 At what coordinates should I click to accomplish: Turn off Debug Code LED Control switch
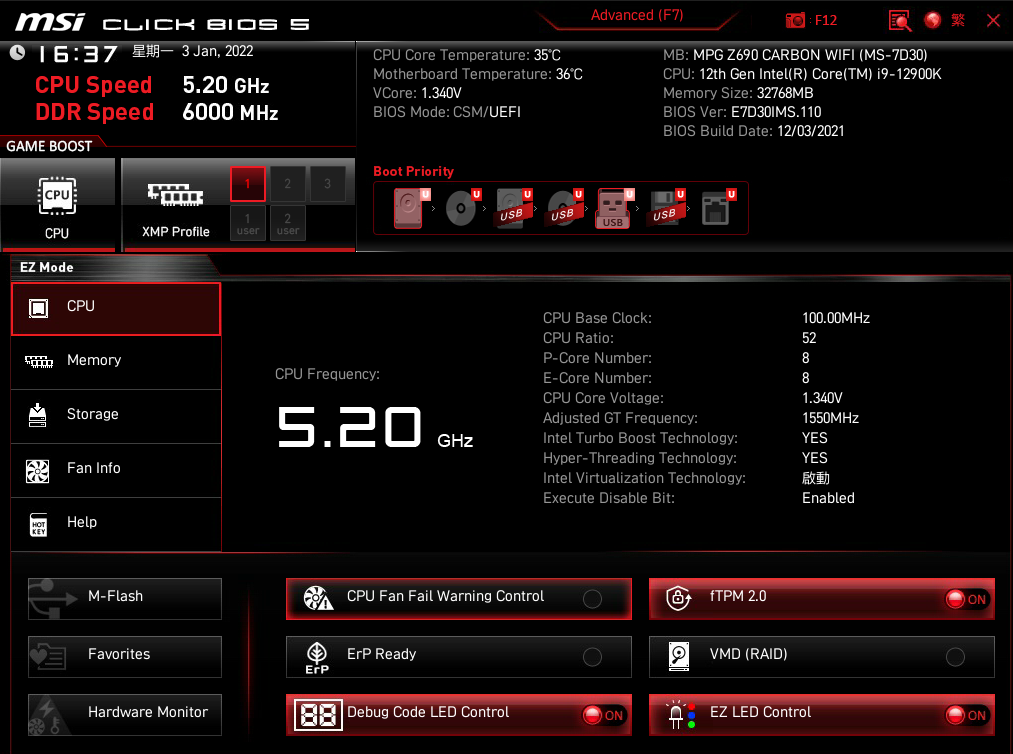pos(603,715)
